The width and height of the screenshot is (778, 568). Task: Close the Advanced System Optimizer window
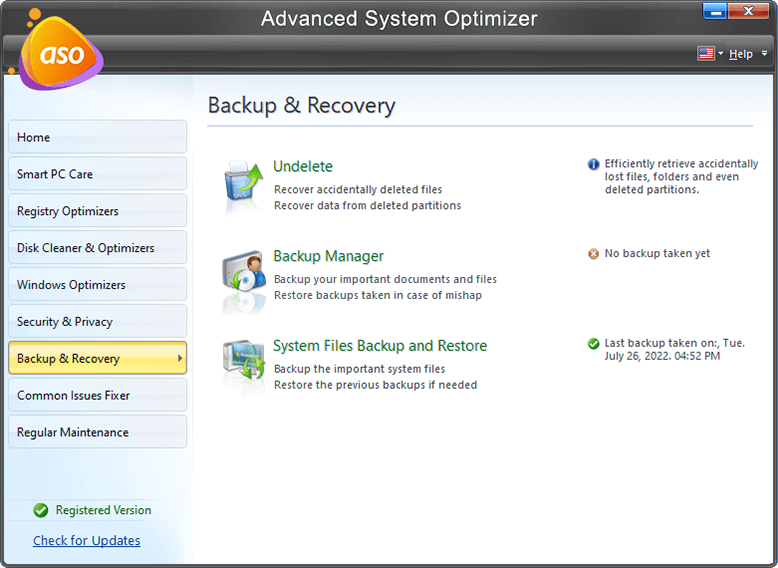tap(748, 11)
